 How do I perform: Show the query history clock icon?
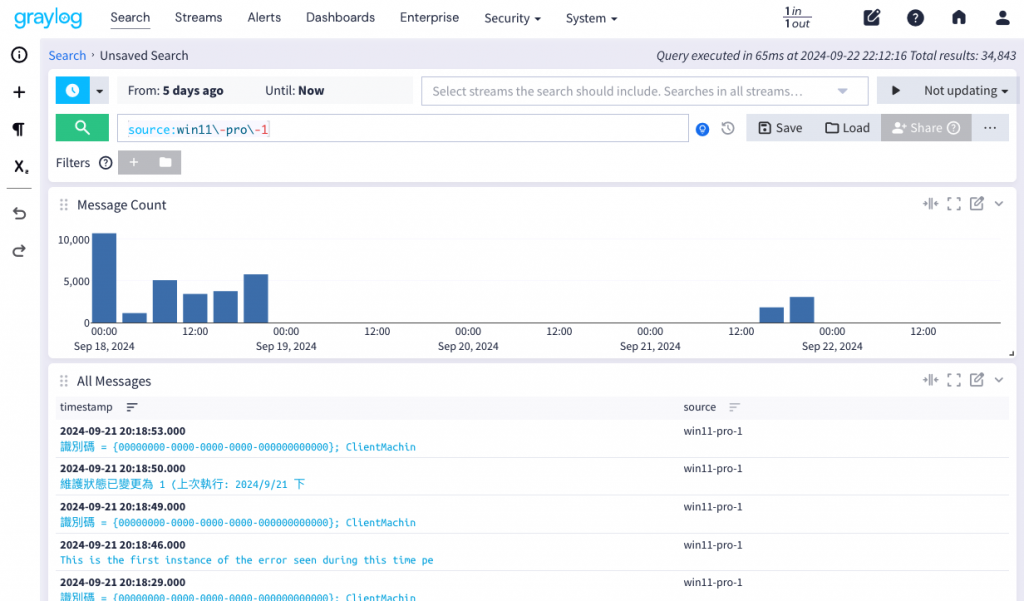[728, 129]
